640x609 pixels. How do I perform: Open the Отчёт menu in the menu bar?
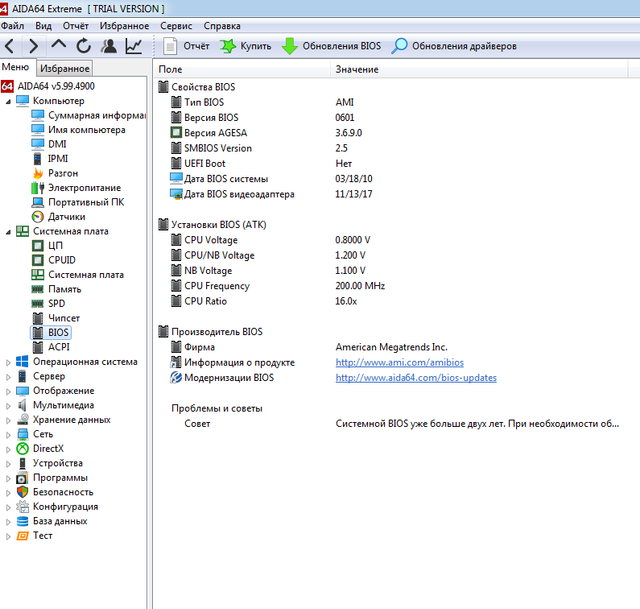click(x=76, y=26)
